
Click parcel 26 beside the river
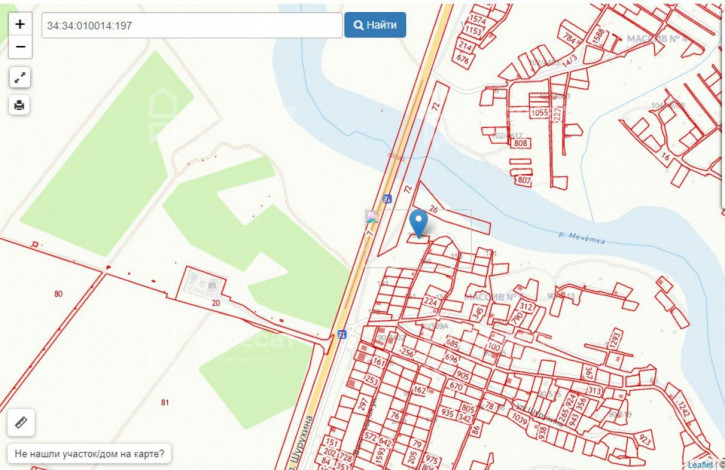(433, 209)
